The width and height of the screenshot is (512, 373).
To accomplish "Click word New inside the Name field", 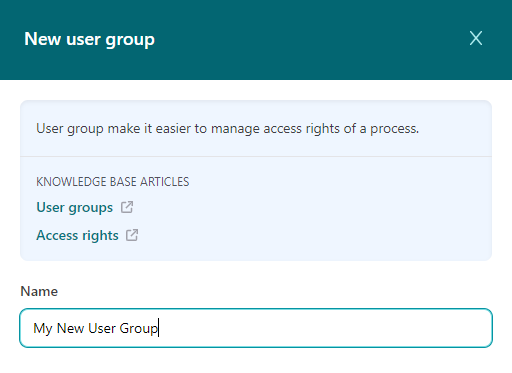I will [x=70, y=328].
